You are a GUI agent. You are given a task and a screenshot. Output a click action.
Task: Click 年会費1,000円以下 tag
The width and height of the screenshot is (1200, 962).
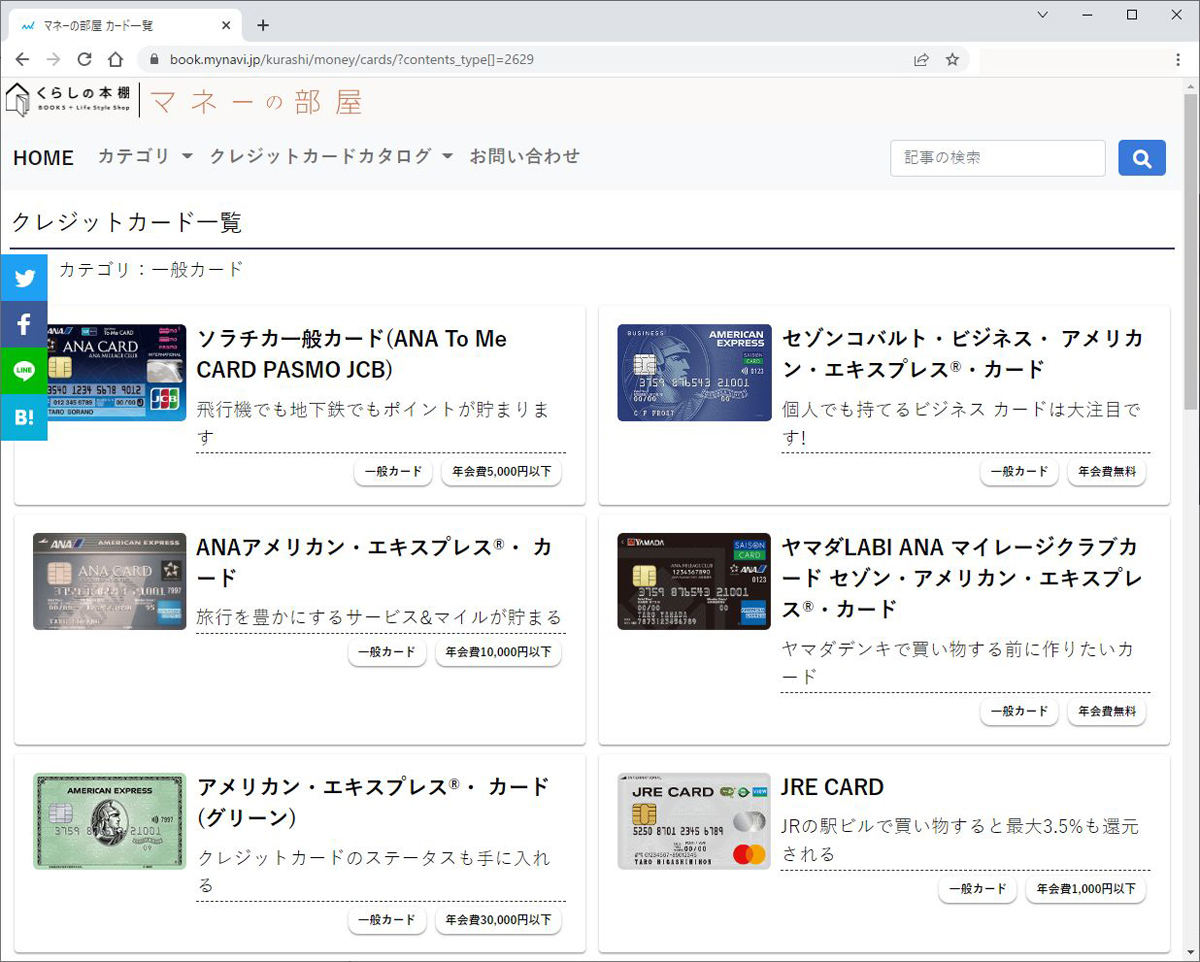tap(1086, 889)
